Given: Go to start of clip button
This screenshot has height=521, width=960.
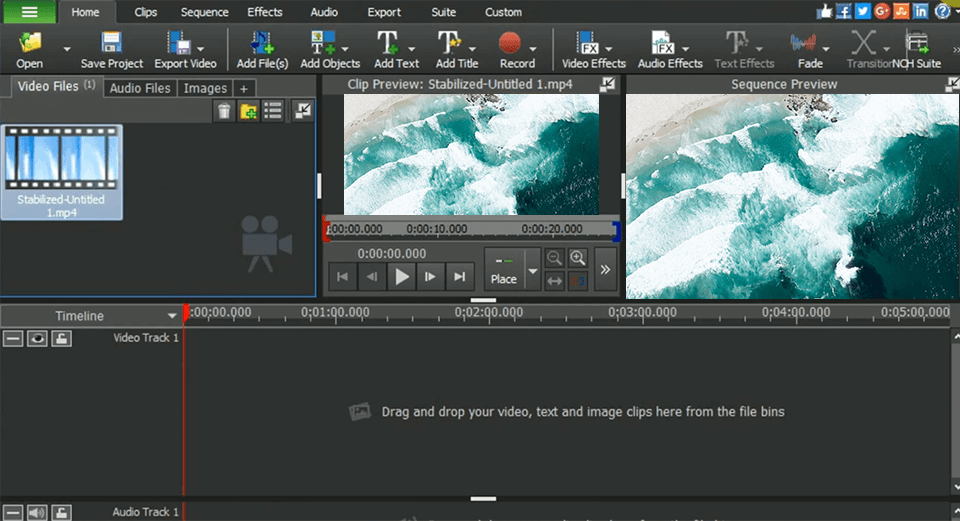Looking at the screenshot, I should pos(342,277).
